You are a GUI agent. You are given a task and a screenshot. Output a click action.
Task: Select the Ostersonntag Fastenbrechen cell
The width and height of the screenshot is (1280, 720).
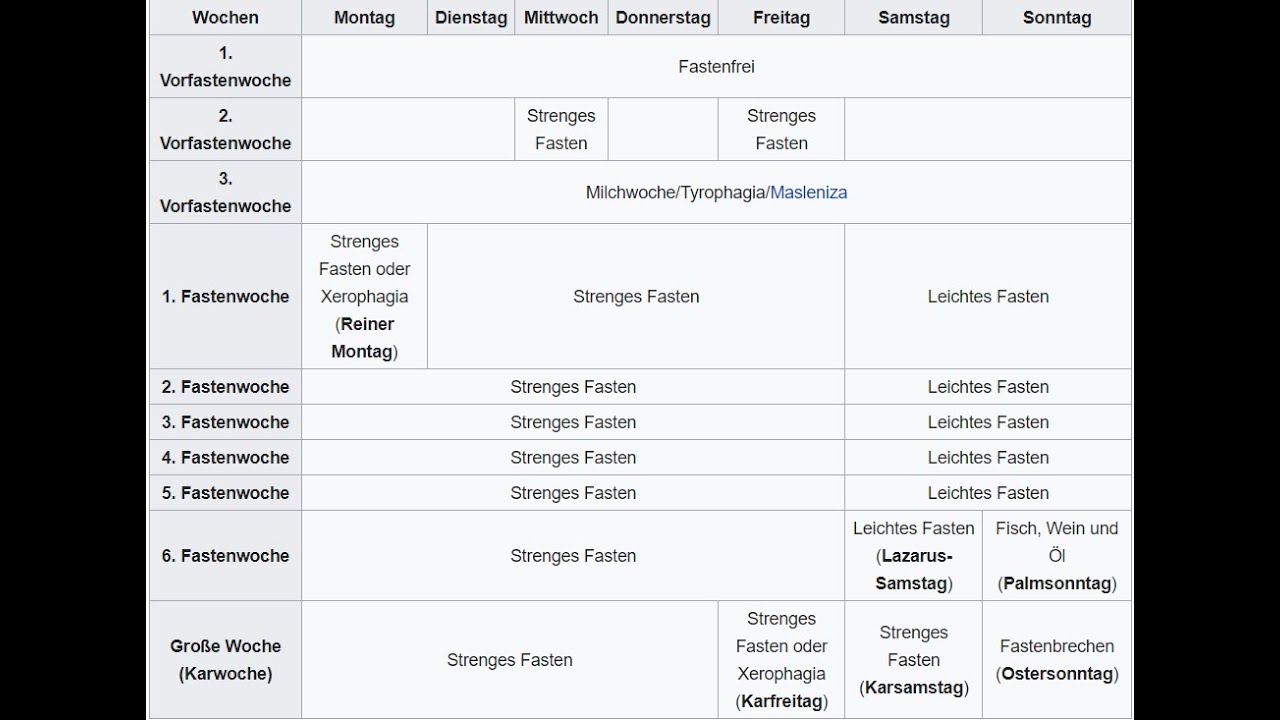(1057, 660)
